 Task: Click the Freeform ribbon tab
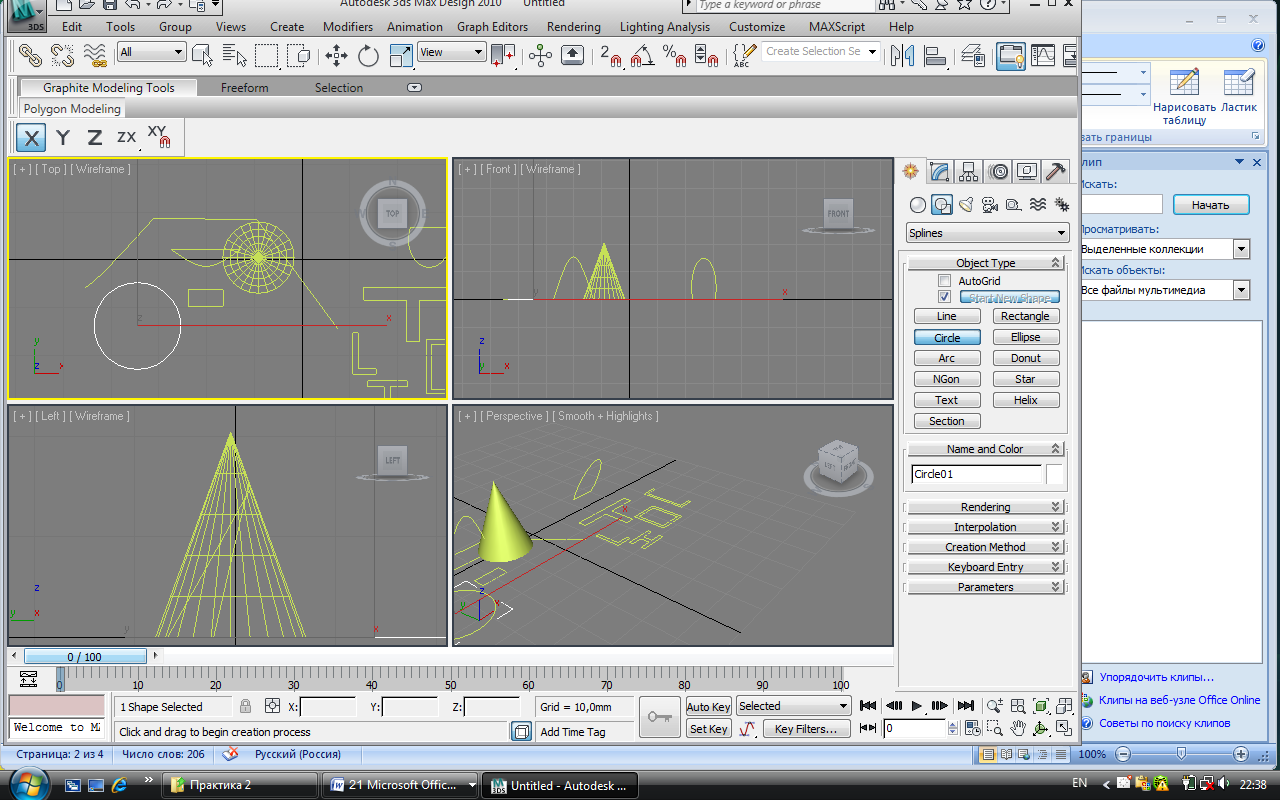click(244, 88)
